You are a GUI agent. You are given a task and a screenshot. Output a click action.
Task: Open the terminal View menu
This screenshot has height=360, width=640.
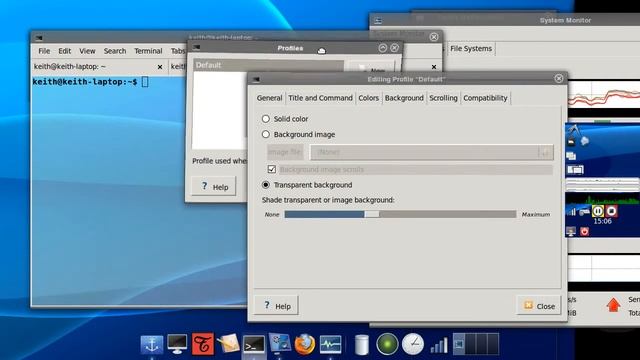click(x=87, y=51)
